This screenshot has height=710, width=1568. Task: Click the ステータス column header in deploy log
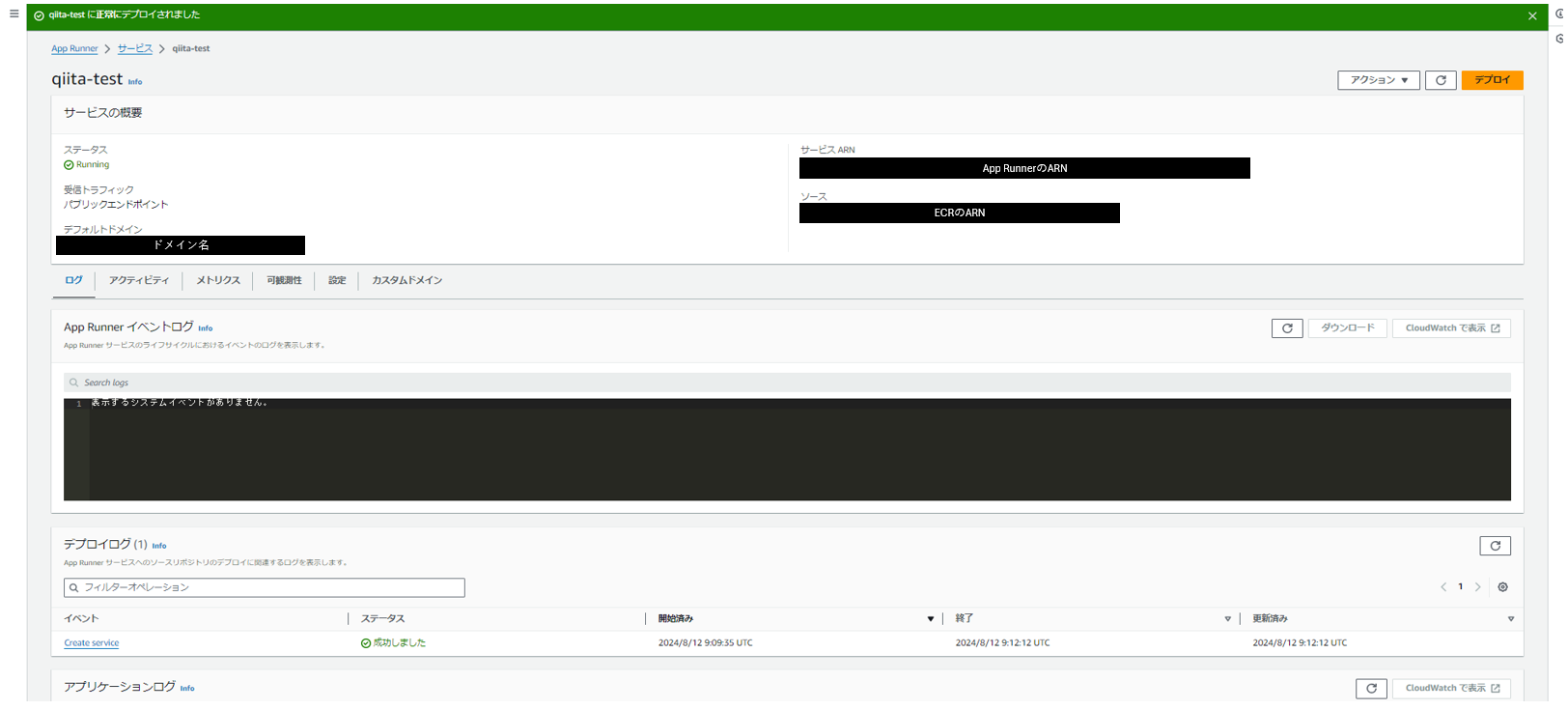pyautogui.click(x=383, y=619)
